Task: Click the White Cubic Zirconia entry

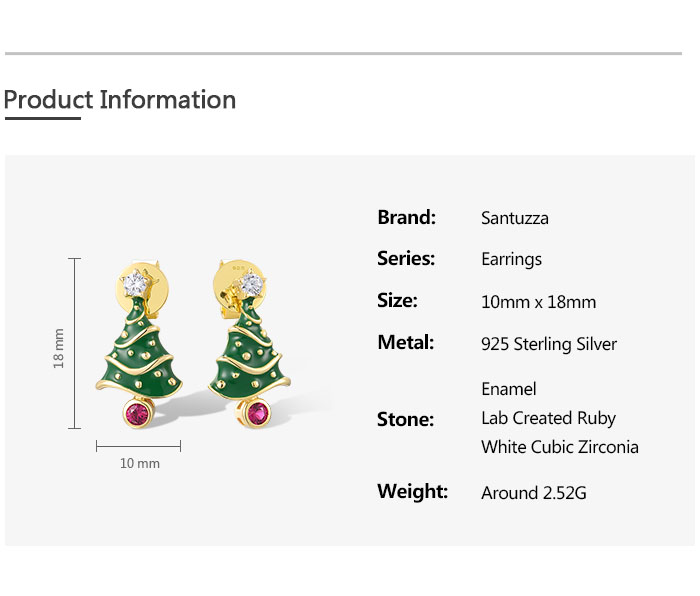Action: 559,447
